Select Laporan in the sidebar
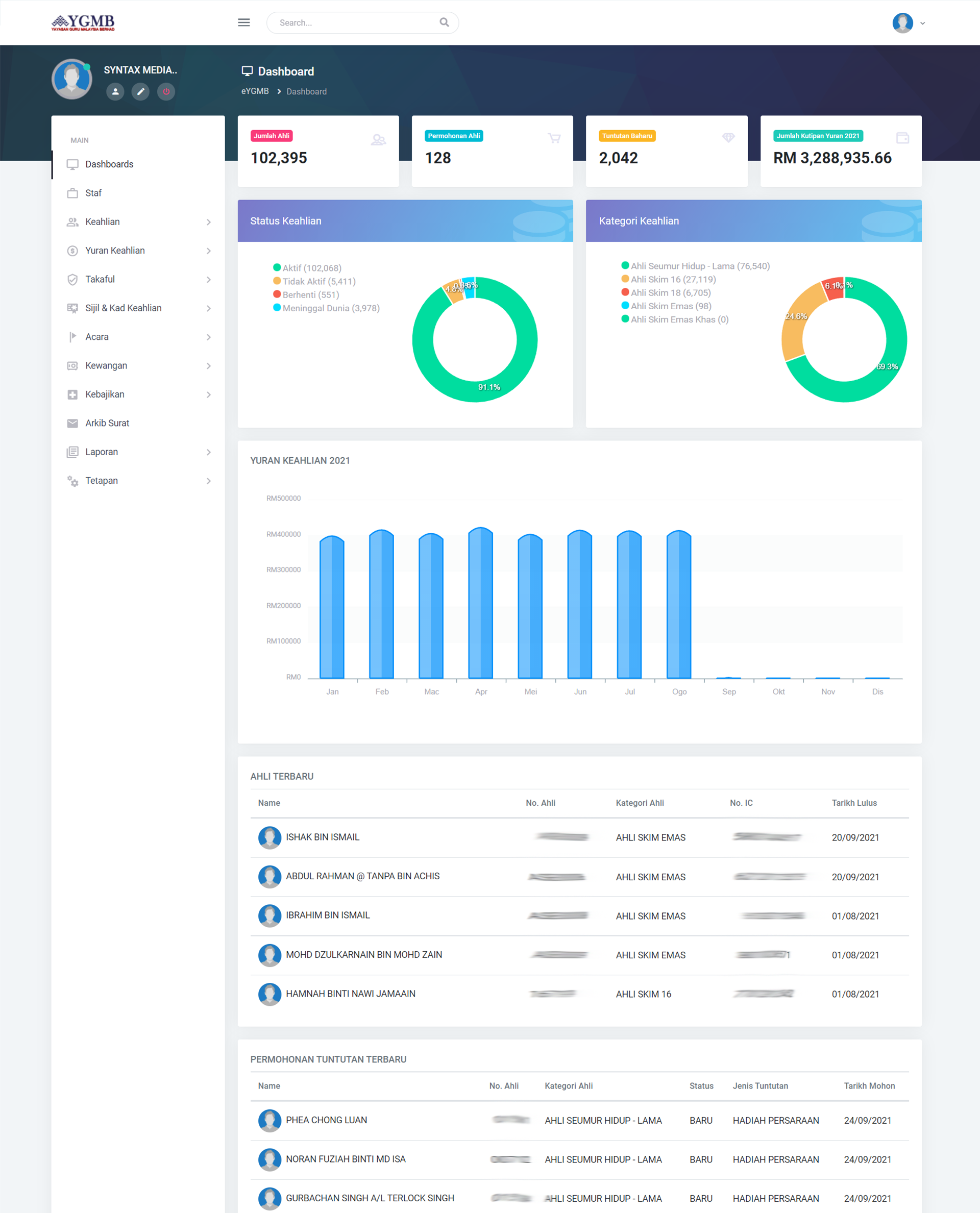Image resolution: width=980 pixels, height=1213 pixels. pyautogui.click(x=138, y=452)
